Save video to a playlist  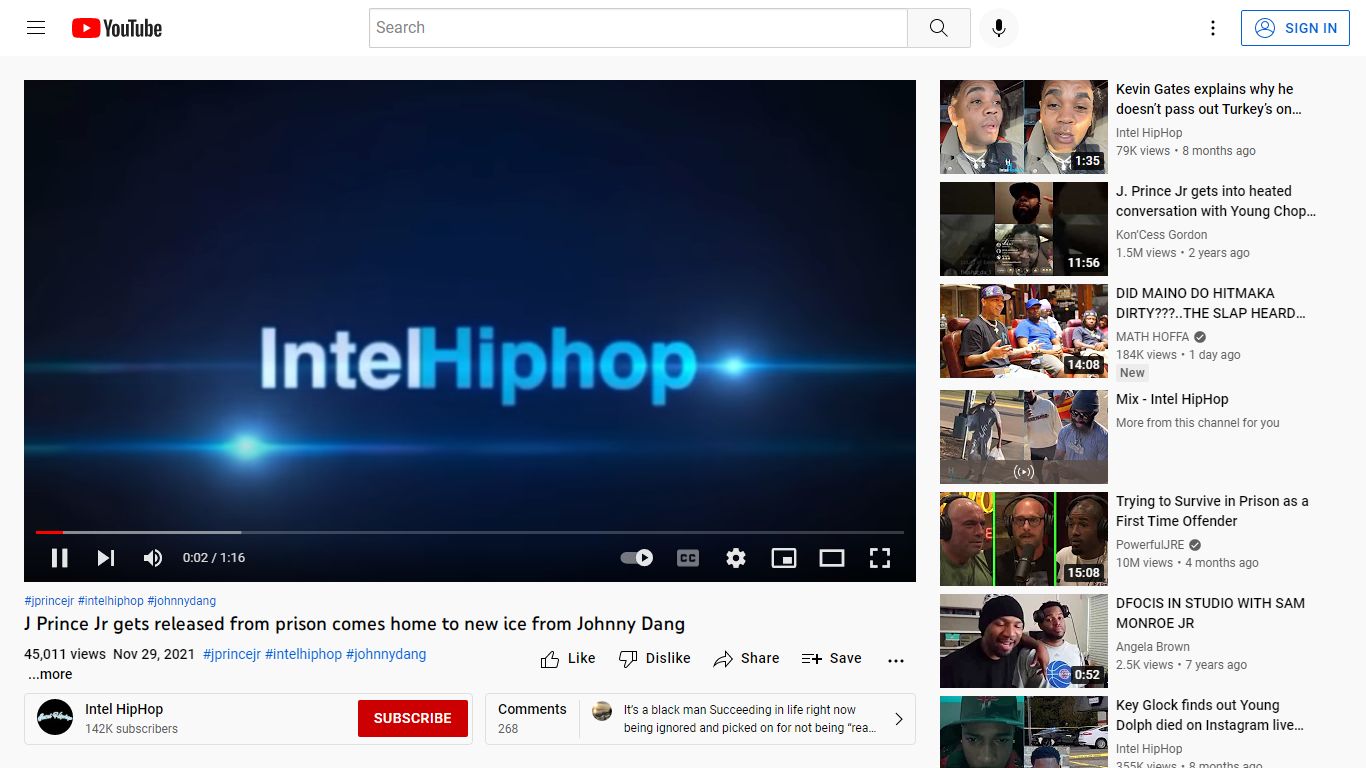pyautogui.click(x=831, y=658)
